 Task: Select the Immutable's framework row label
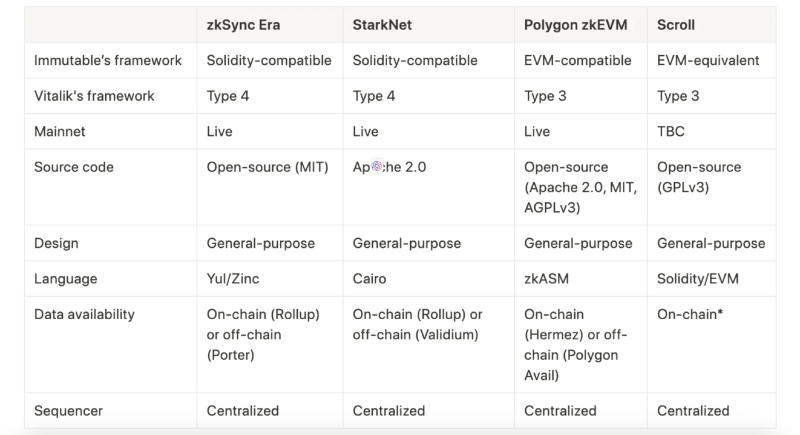click(108, 60)
